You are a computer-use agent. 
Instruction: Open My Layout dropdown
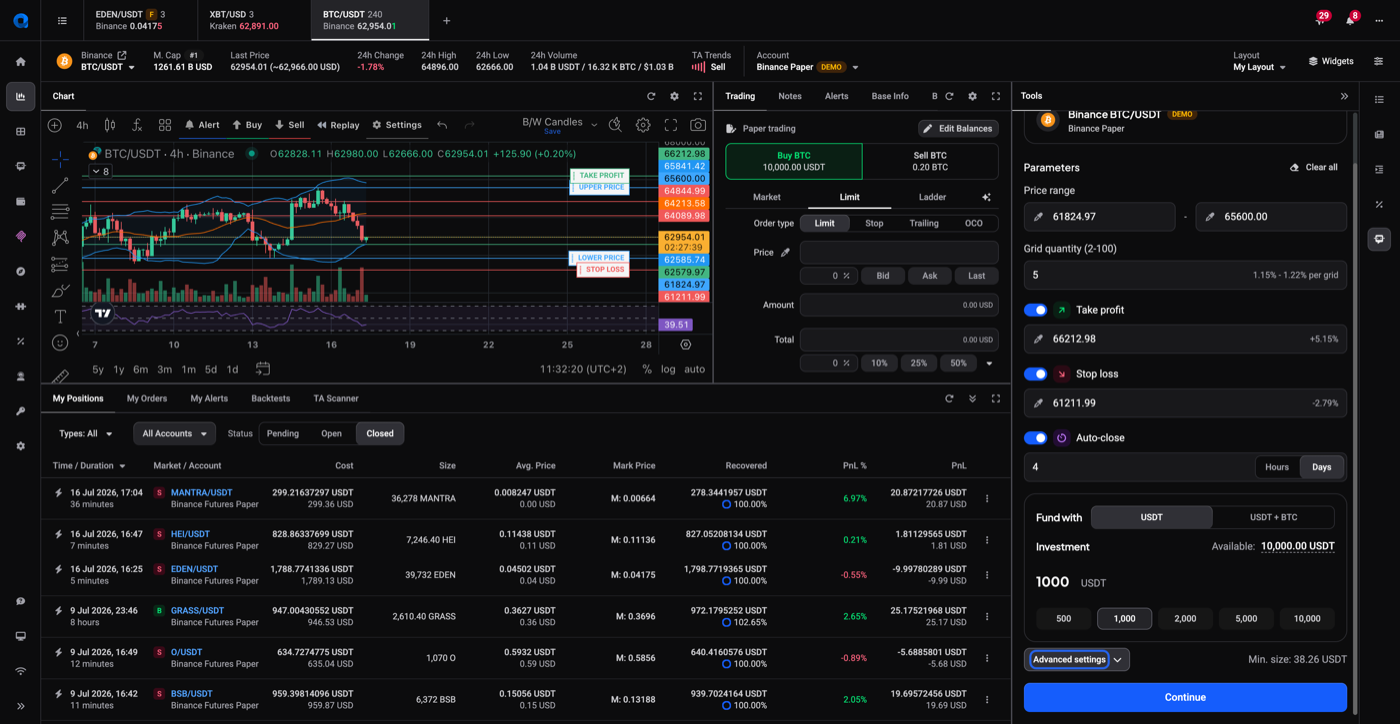pos(1259,67)
